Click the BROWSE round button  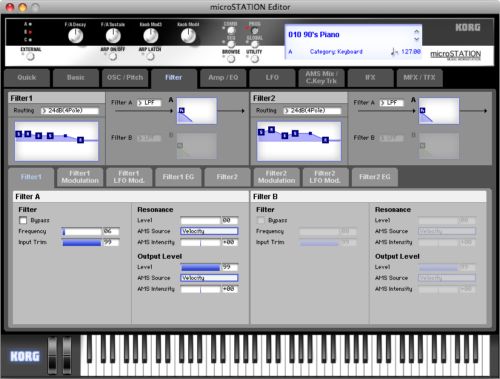coord(231,59)
